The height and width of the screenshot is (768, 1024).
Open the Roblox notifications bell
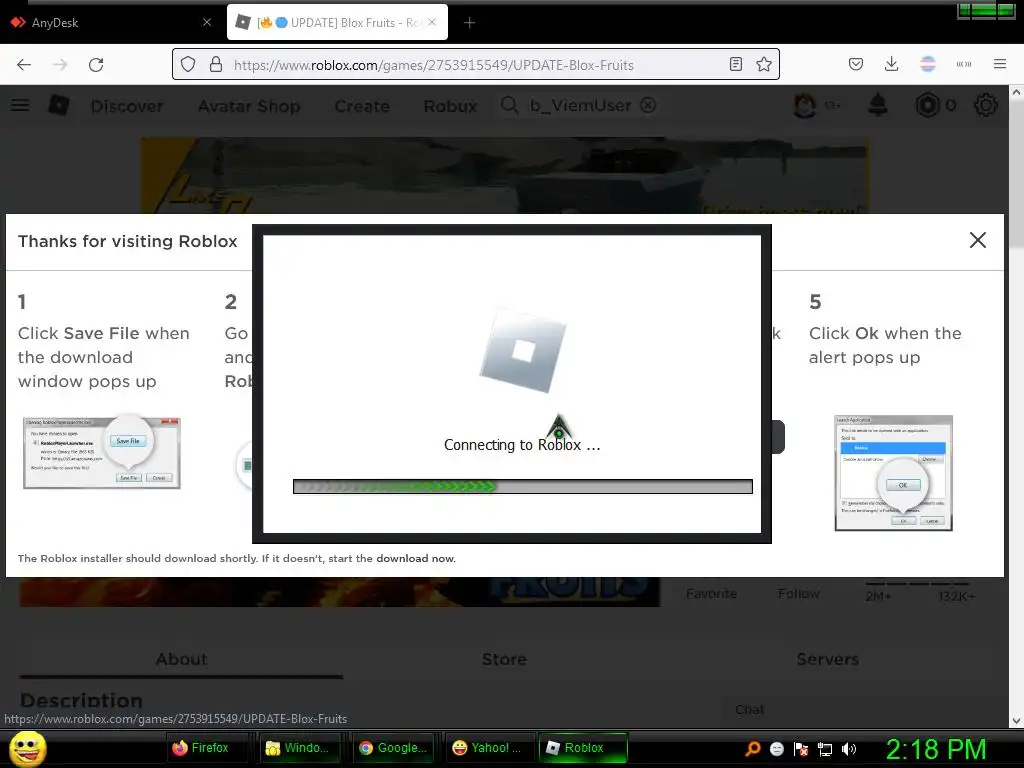(x=878, y=104)
